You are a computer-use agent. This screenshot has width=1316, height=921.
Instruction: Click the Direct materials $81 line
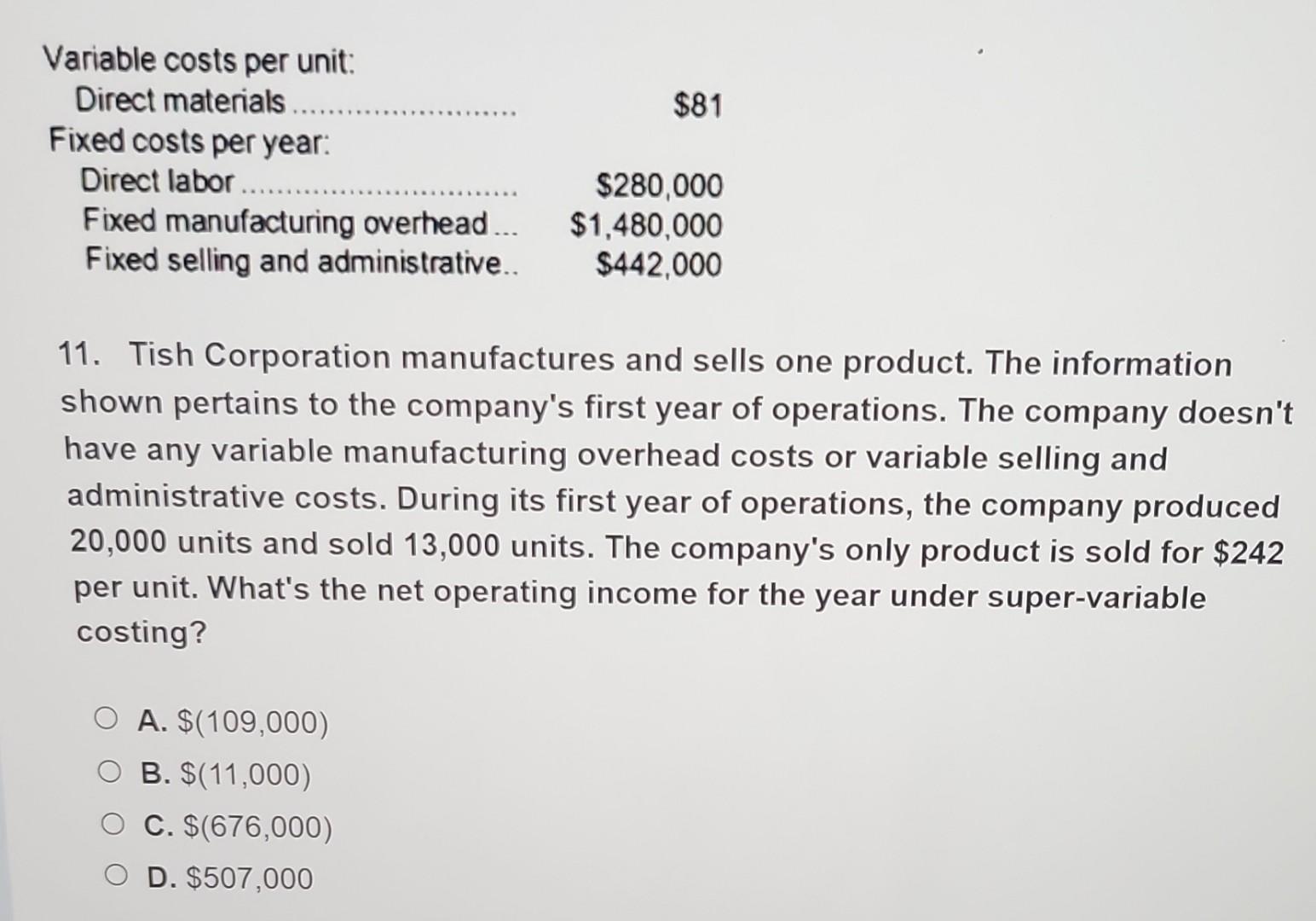[x=696, y=105]
